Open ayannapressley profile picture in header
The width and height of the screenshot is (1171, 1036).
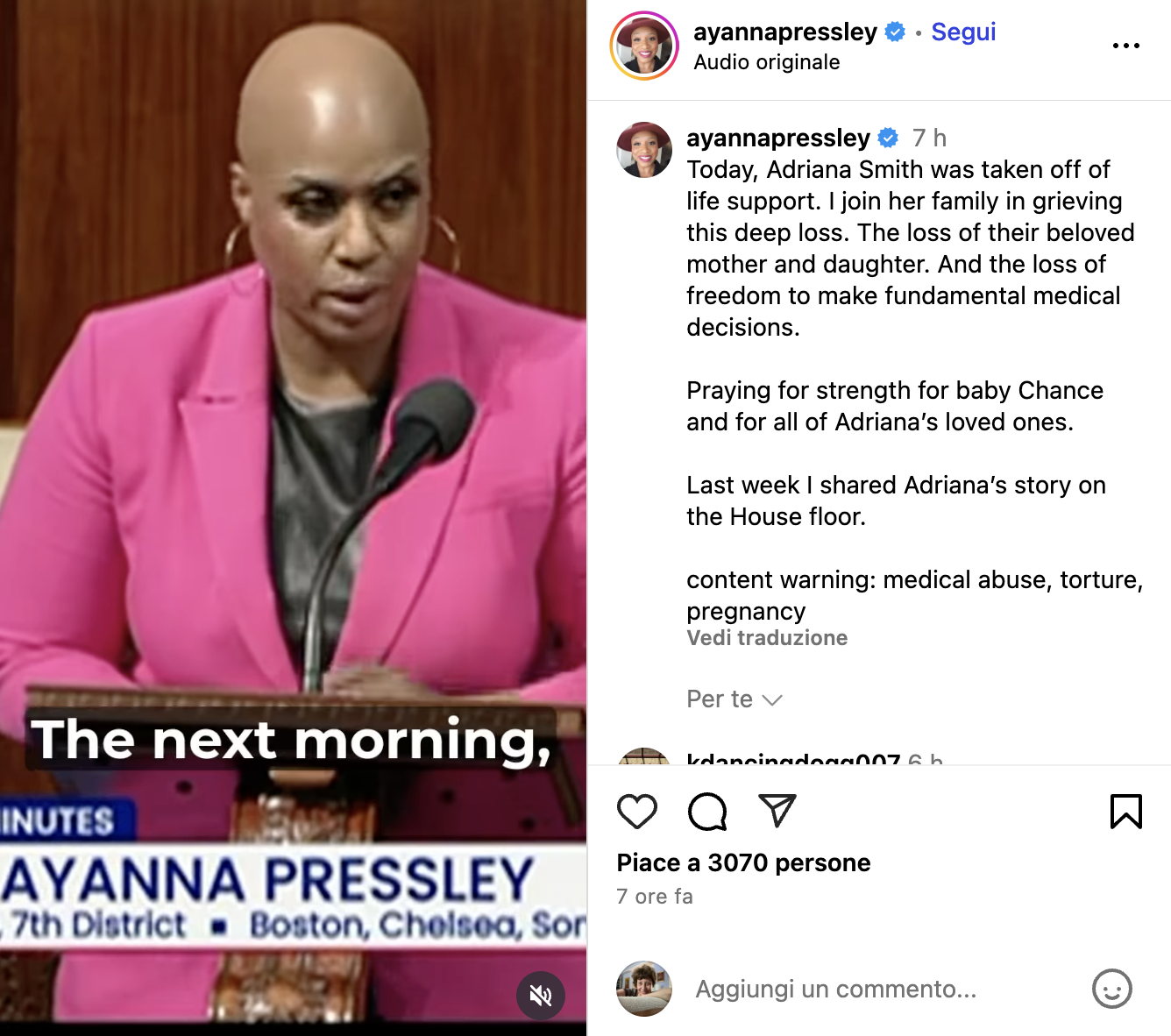(644, 46)
